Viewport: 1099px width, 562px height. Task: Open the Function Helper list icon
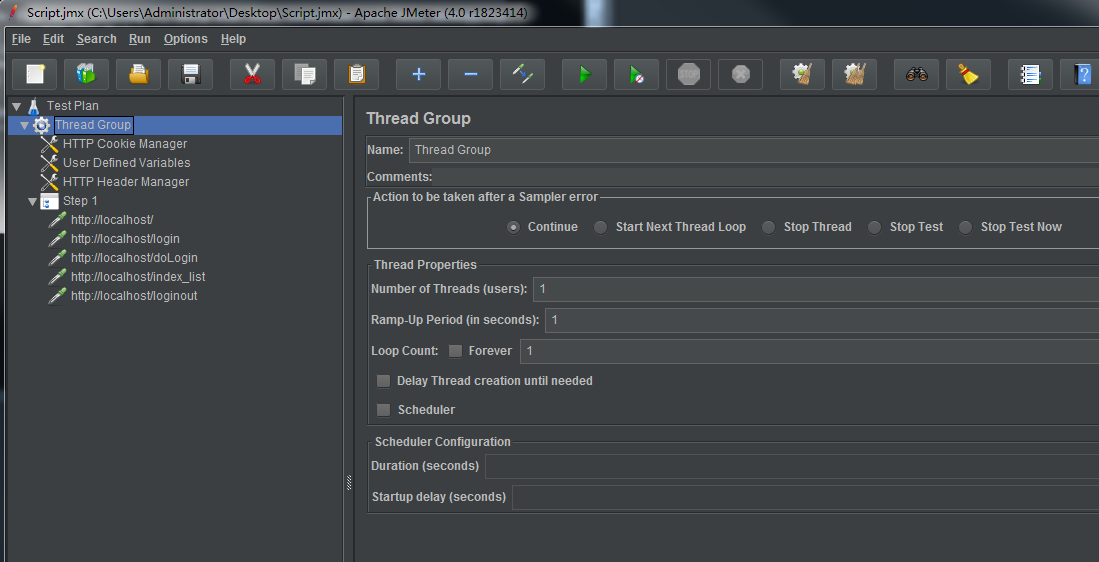pos(1031,74)
